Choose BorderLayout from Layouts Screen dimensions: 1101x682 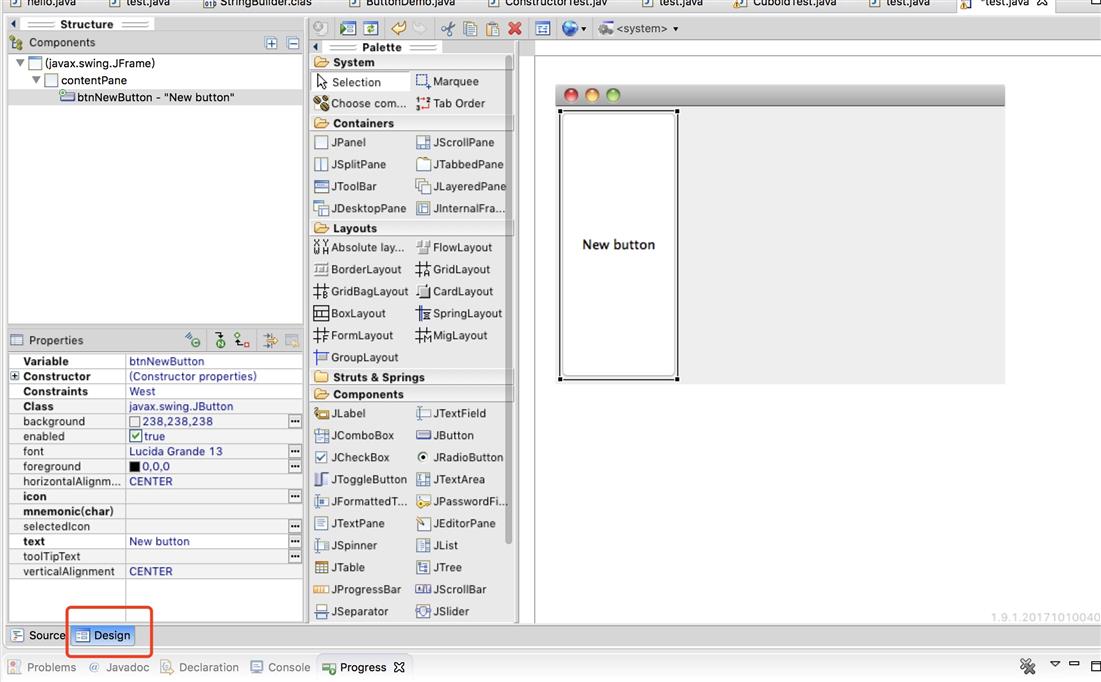click(357, 270)
